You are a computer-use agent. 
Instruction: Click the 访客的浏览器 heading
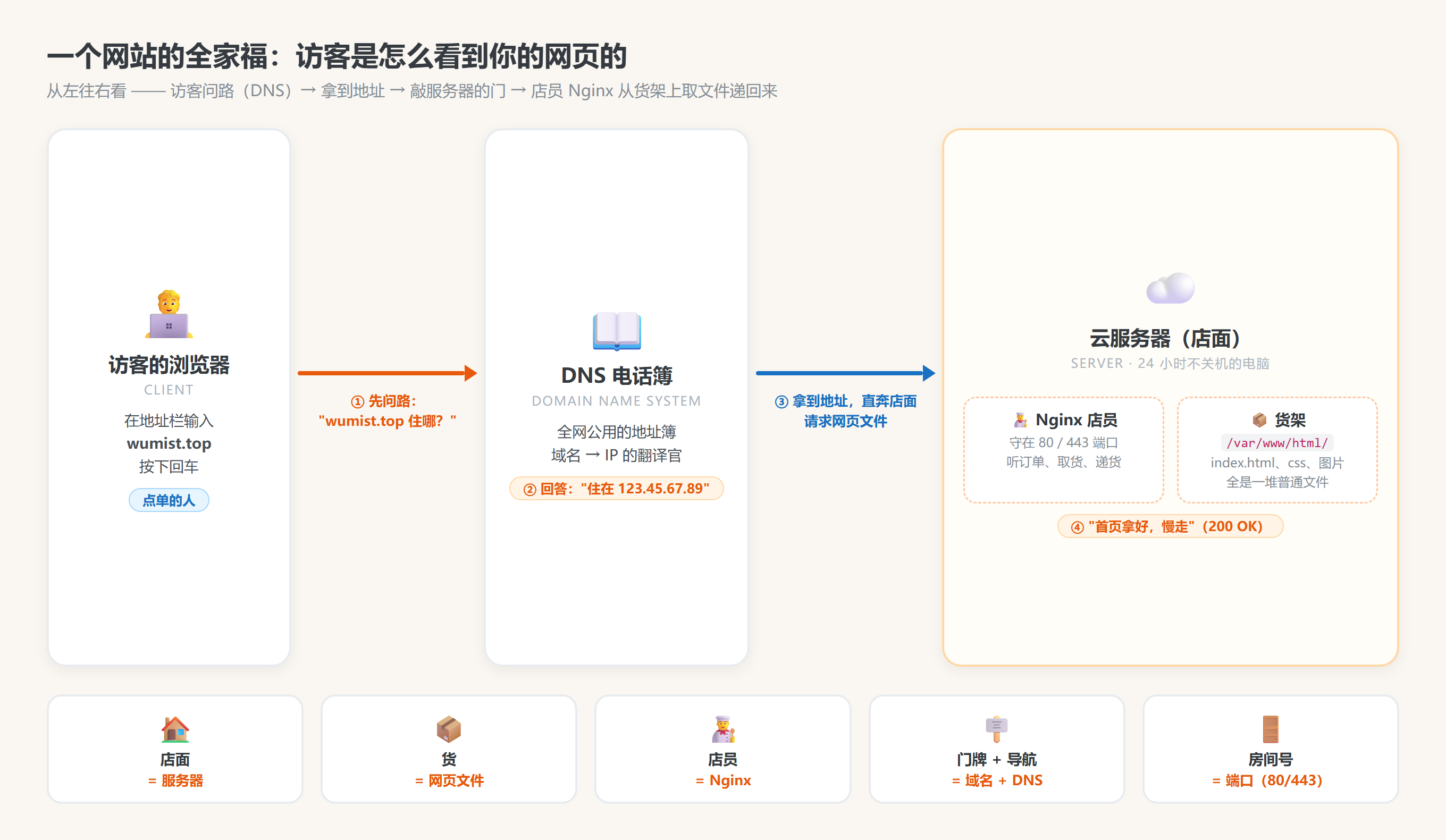click(x=169, y=365)
